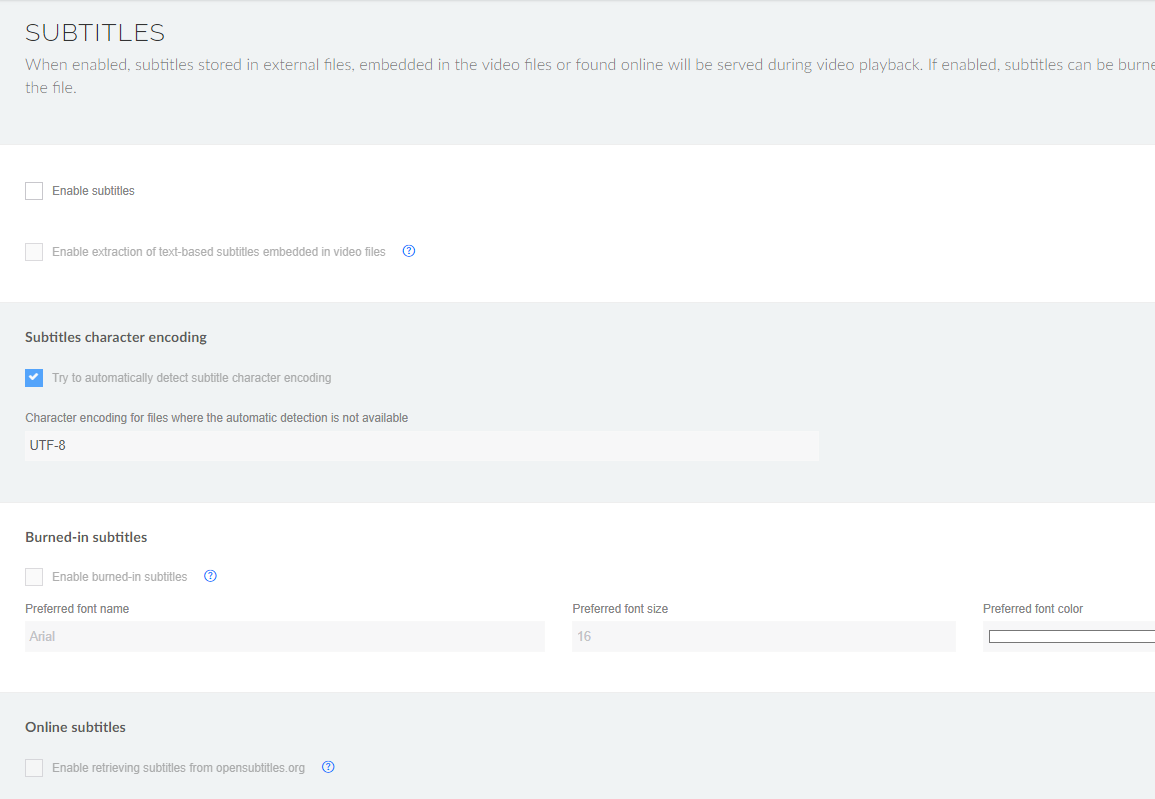Viewport: 1155px width, 799px height.
Task: Toggle the Enable burned-in subtitles checkbox
Action: click(x=34, y=577)
